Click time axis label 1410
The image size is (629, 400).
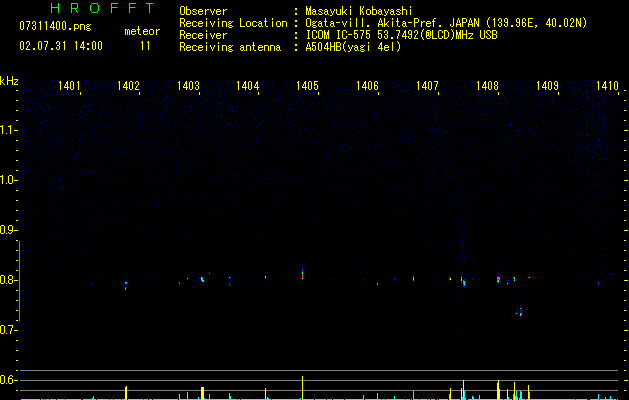point(607,85)
